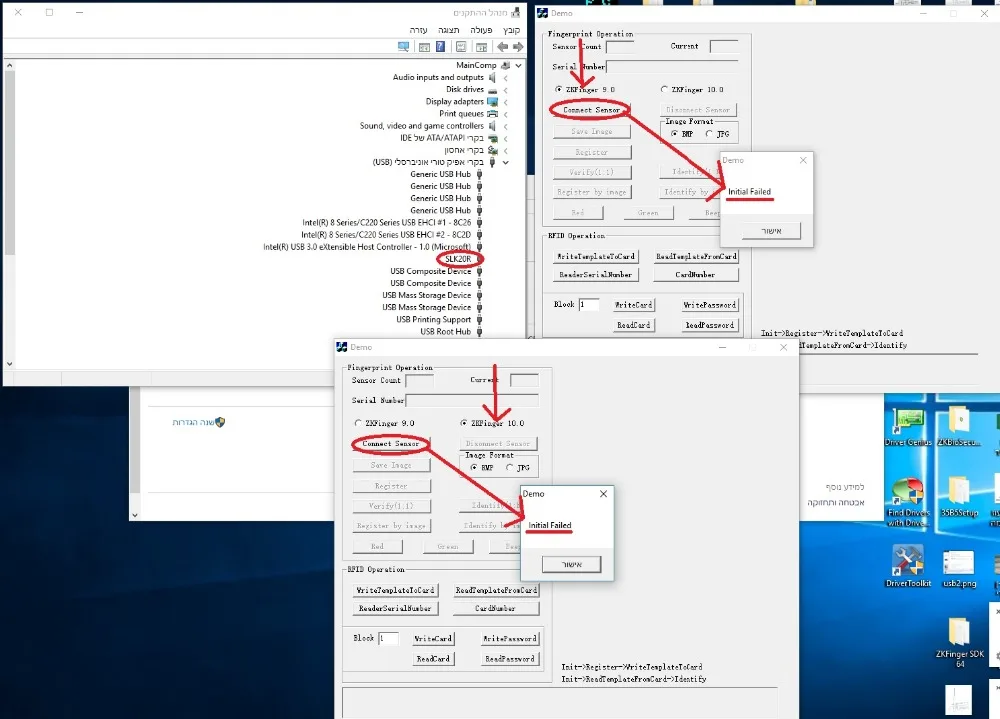Collapse the MainComp root node

518,65
